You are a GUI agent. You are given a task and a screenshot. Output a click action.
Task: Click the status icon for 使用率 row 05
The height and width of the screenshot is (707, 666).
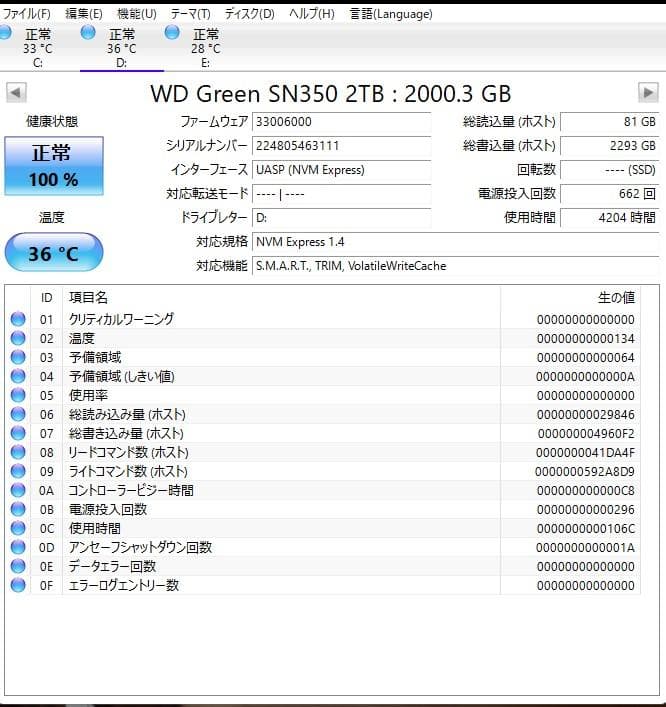18,395
